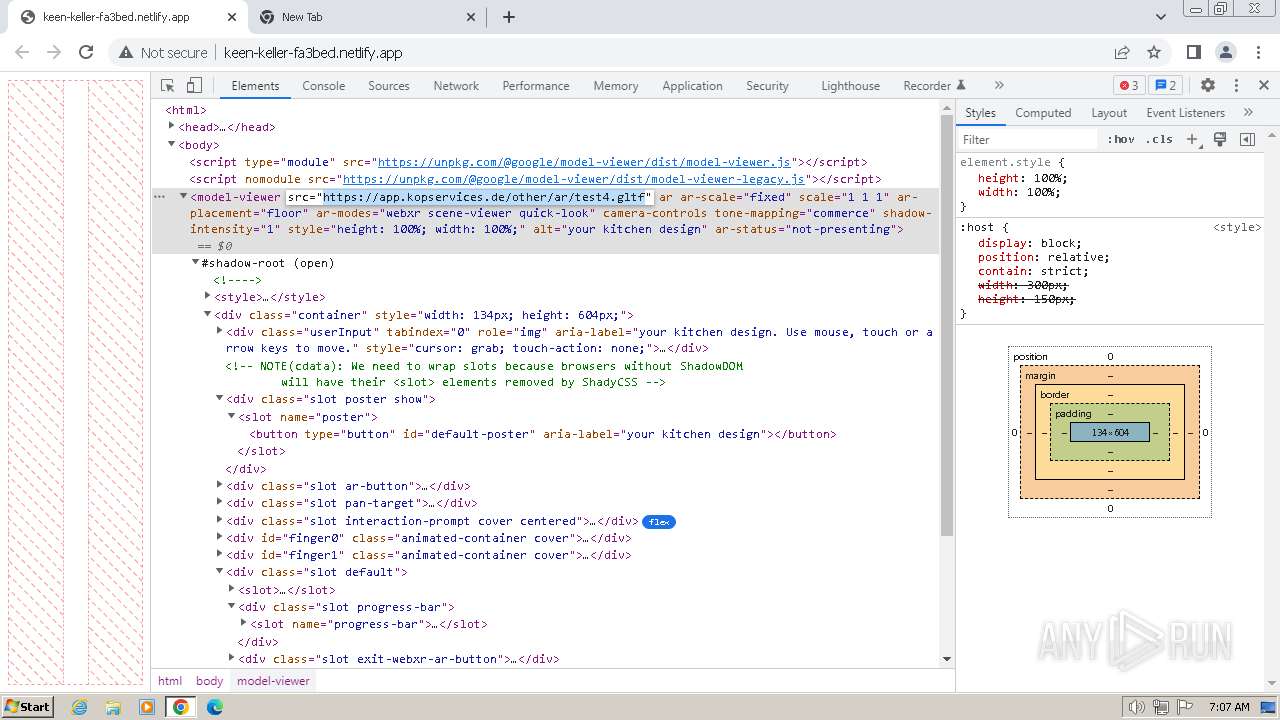Click the Not secure site info indicator
The height and width of the screenshot is (720, 1280).
(164, 53)
